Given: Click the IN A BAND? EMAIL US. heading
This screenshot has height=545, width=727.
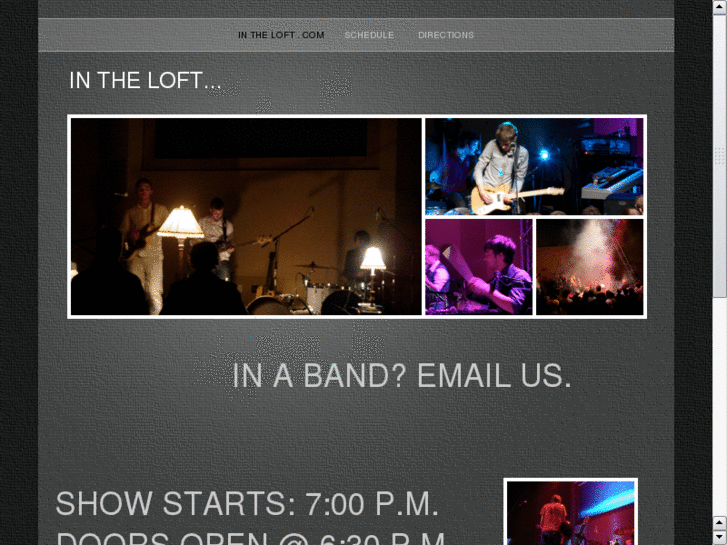Looking at the screenshot, I should [402, 375].
